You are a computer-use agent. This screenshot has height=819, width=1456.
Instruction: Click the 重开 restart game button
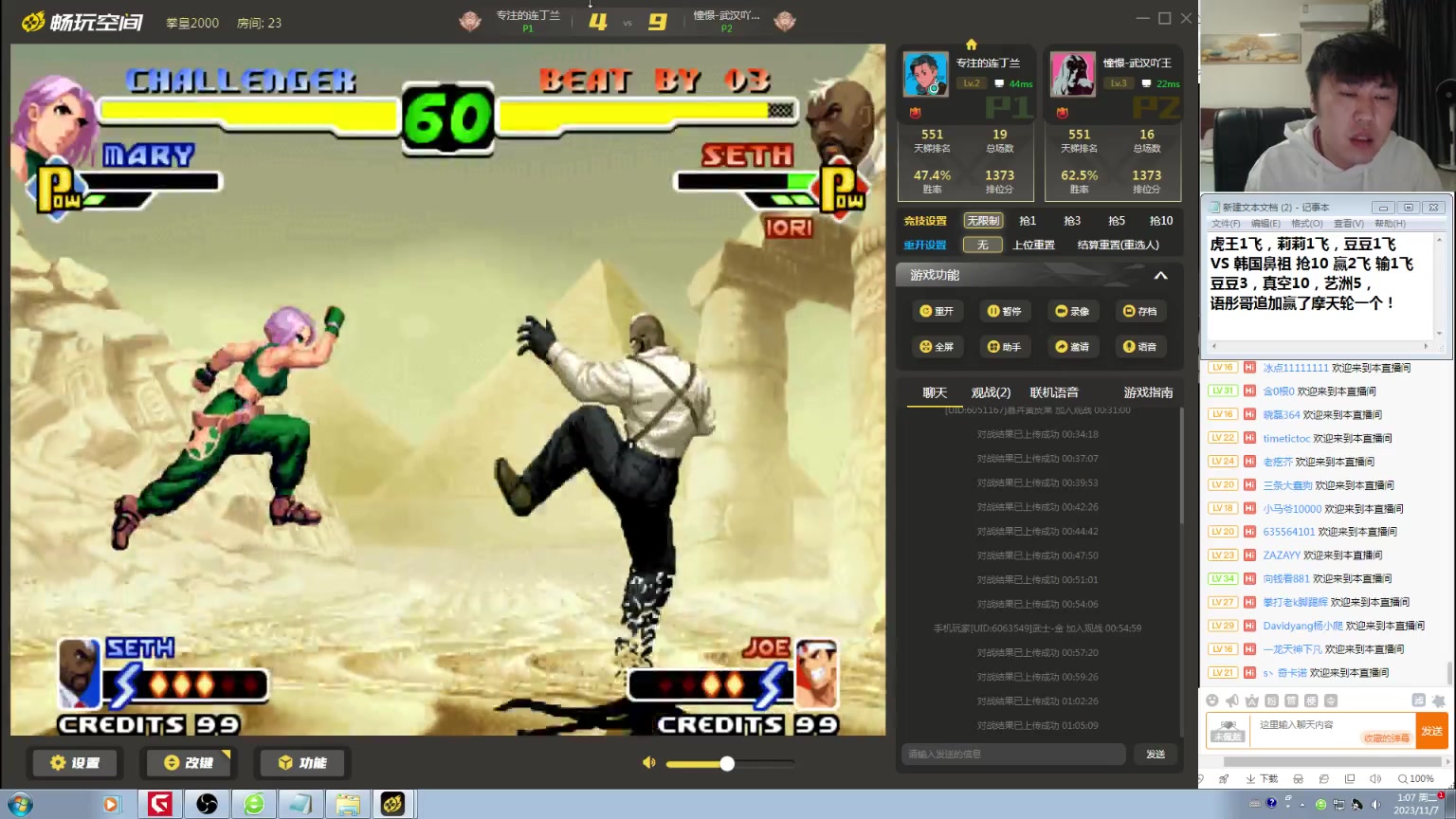(x=937, y=311)
